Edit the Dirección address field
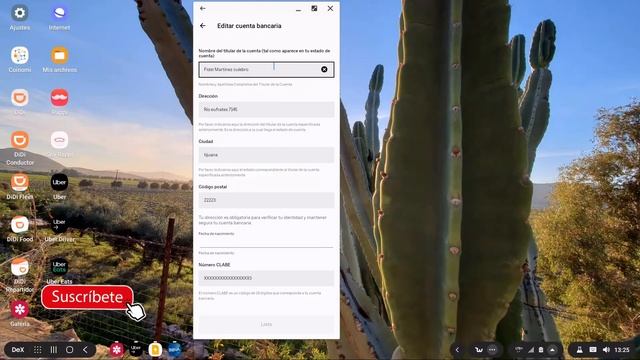Image resolution: width=640 pixels, height=360 pixels. 266,109
